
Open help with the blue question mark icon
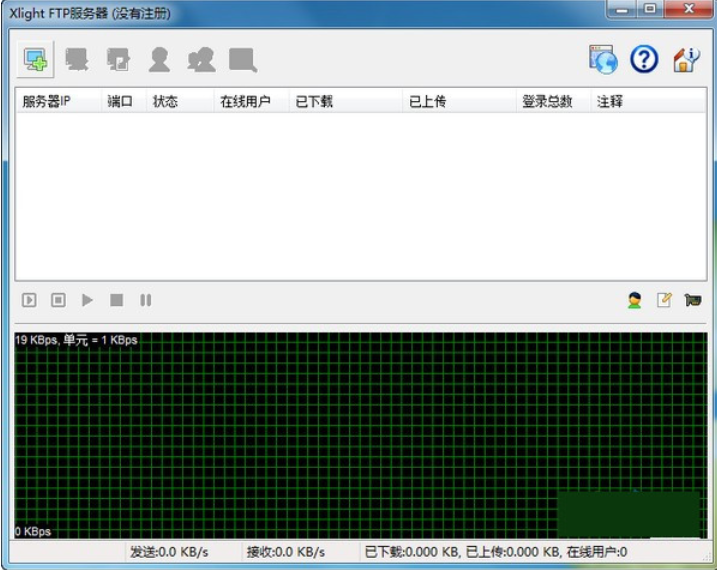644,59
